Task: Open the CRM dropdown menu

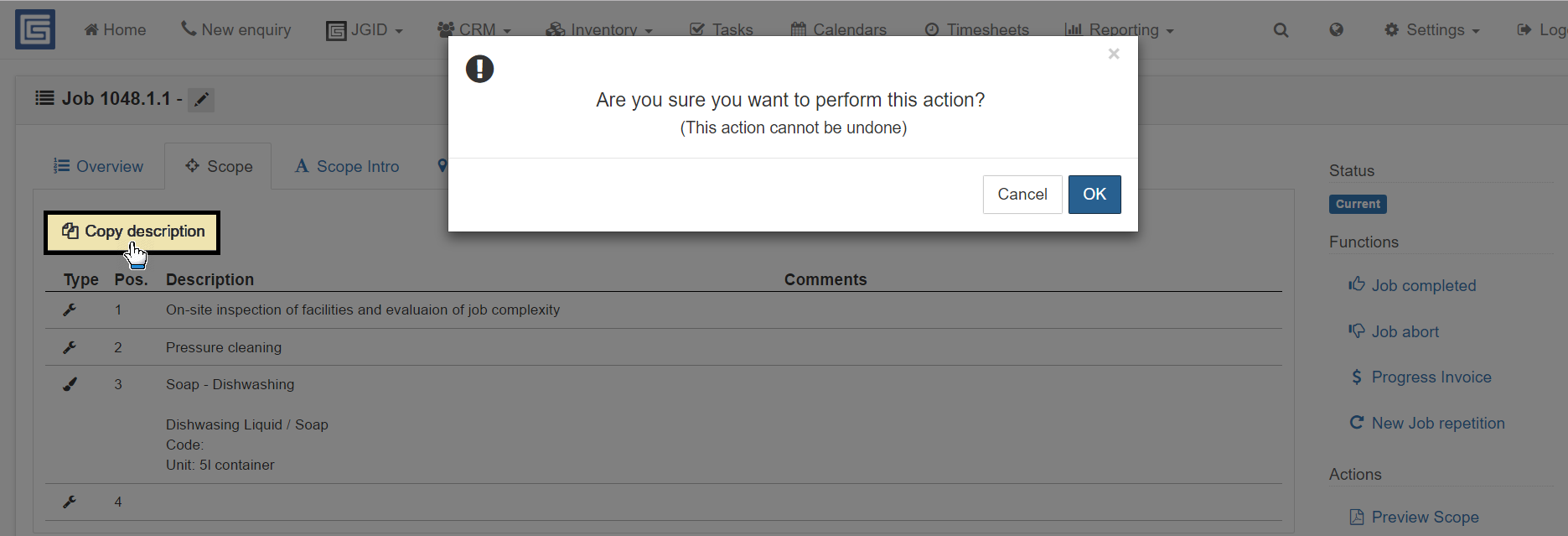Action: (x=474, y=30)
